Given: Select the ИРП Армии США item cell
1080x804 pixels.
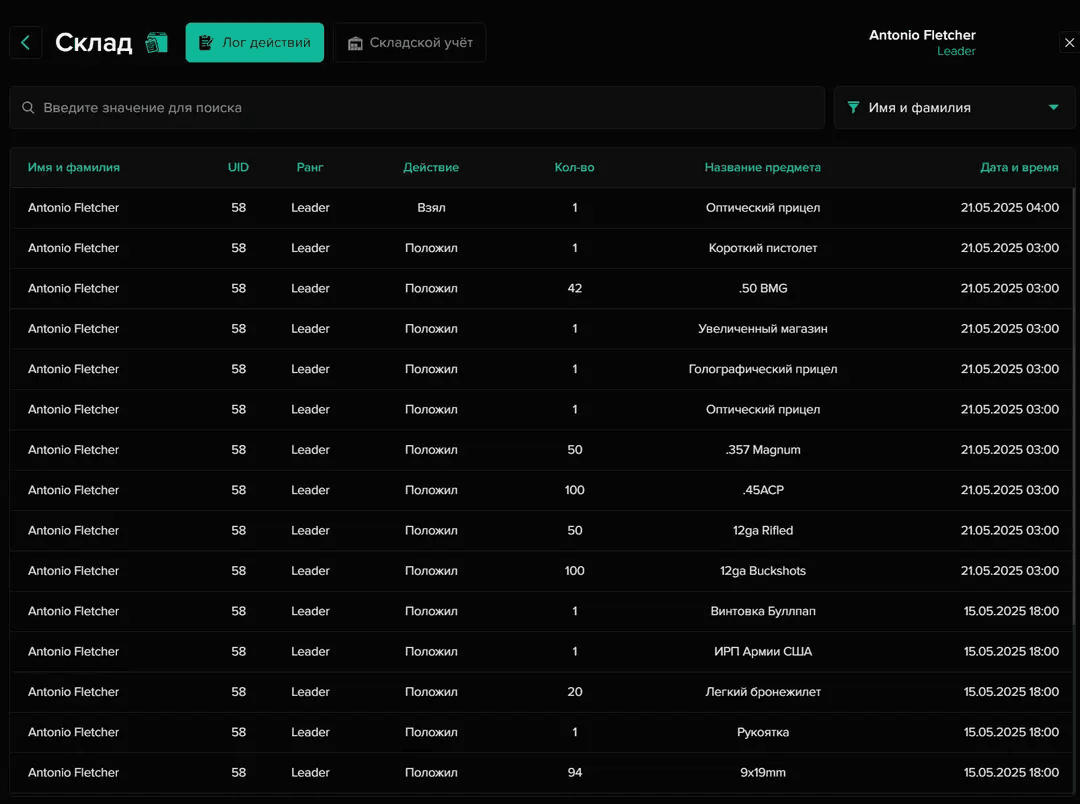Looking at the screenshot, I should pyautogui.click(x=762, y=651).
